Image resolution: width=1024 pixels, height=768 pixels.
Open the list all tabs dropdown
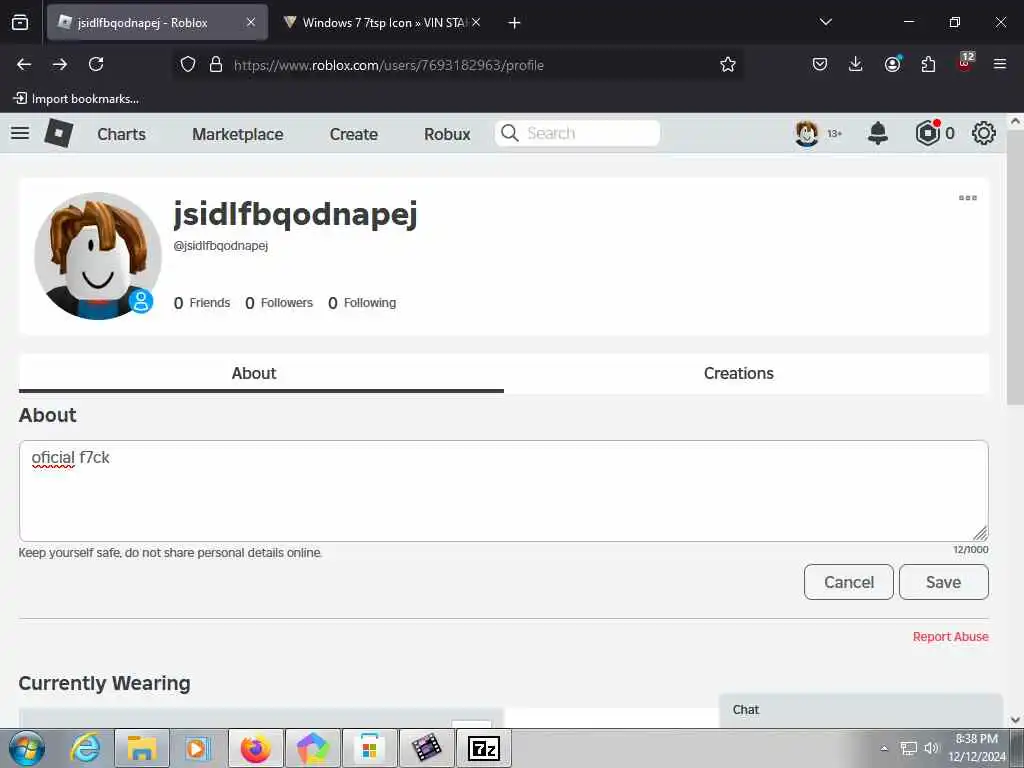[825, 23]
